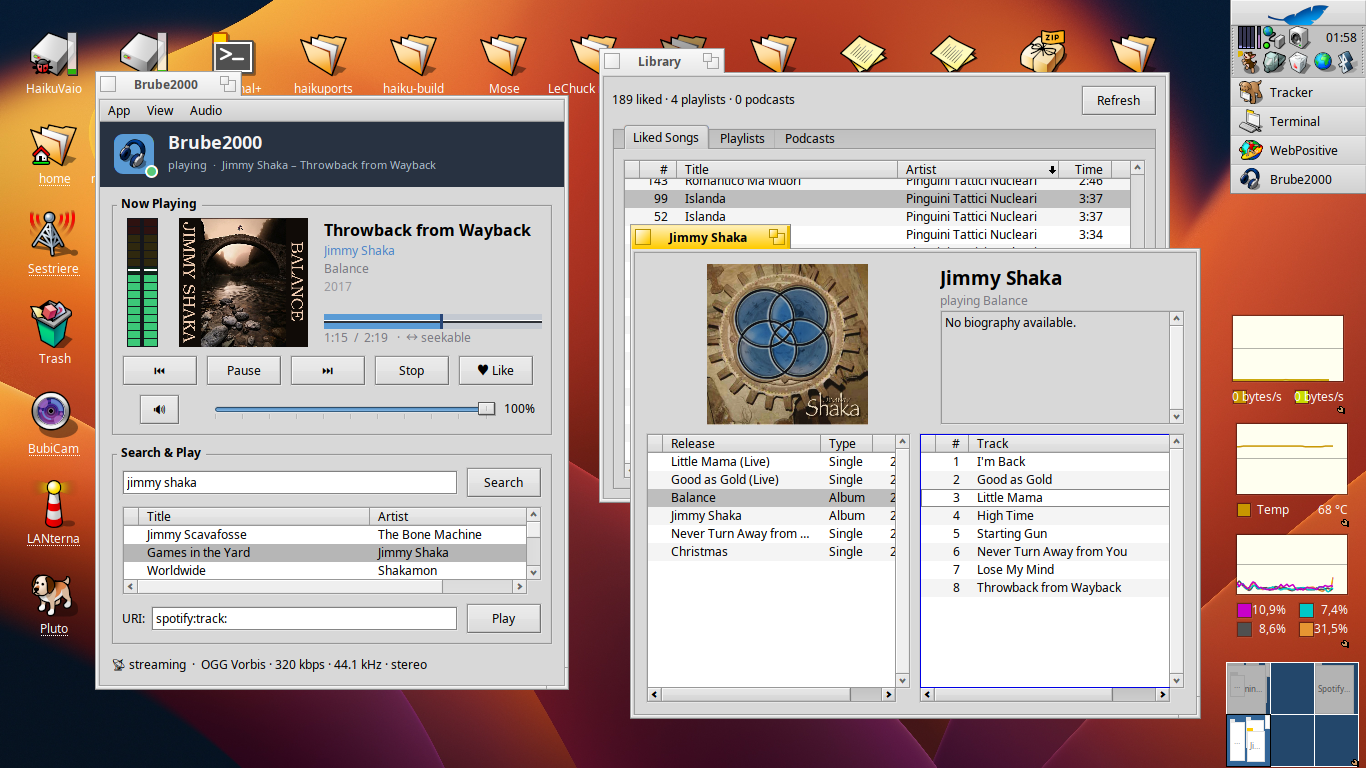Toggle the Like heart button
The height and width of the screenshot is (768, 1366).
click(496, 370)
